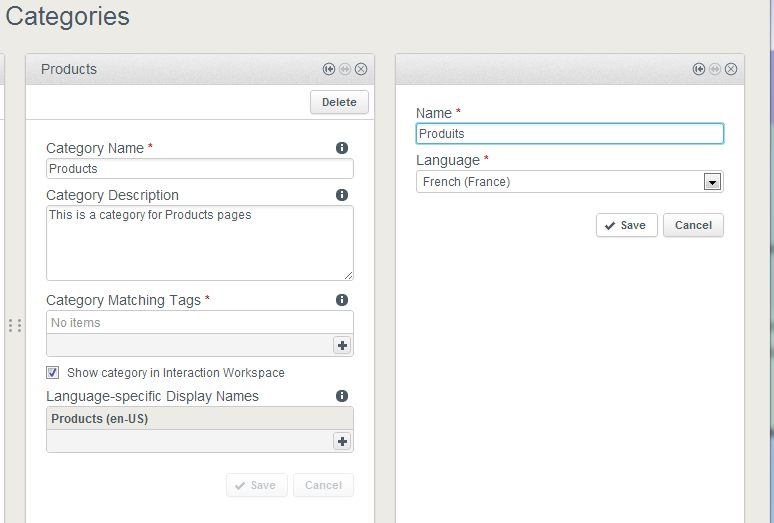Open the Language dropdown arrow
The height and width of the screenshot is (523, 774).
712,182
